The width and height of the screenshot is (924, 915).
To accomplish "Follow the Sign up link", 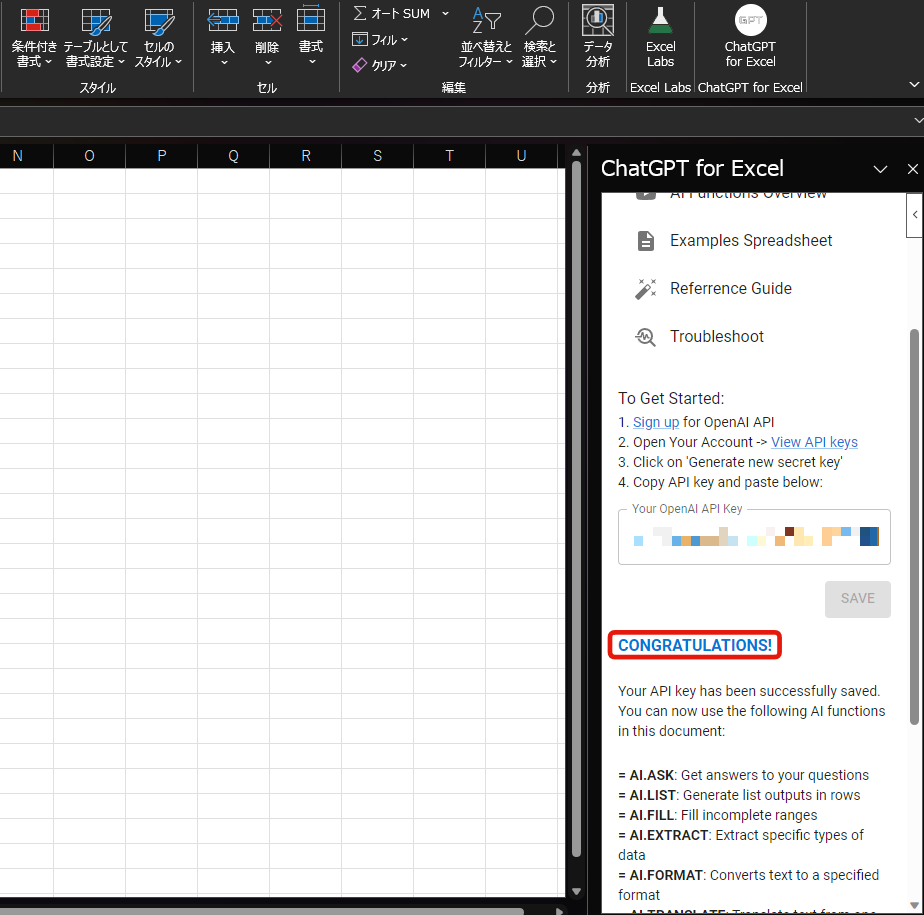I will (656, 422).
